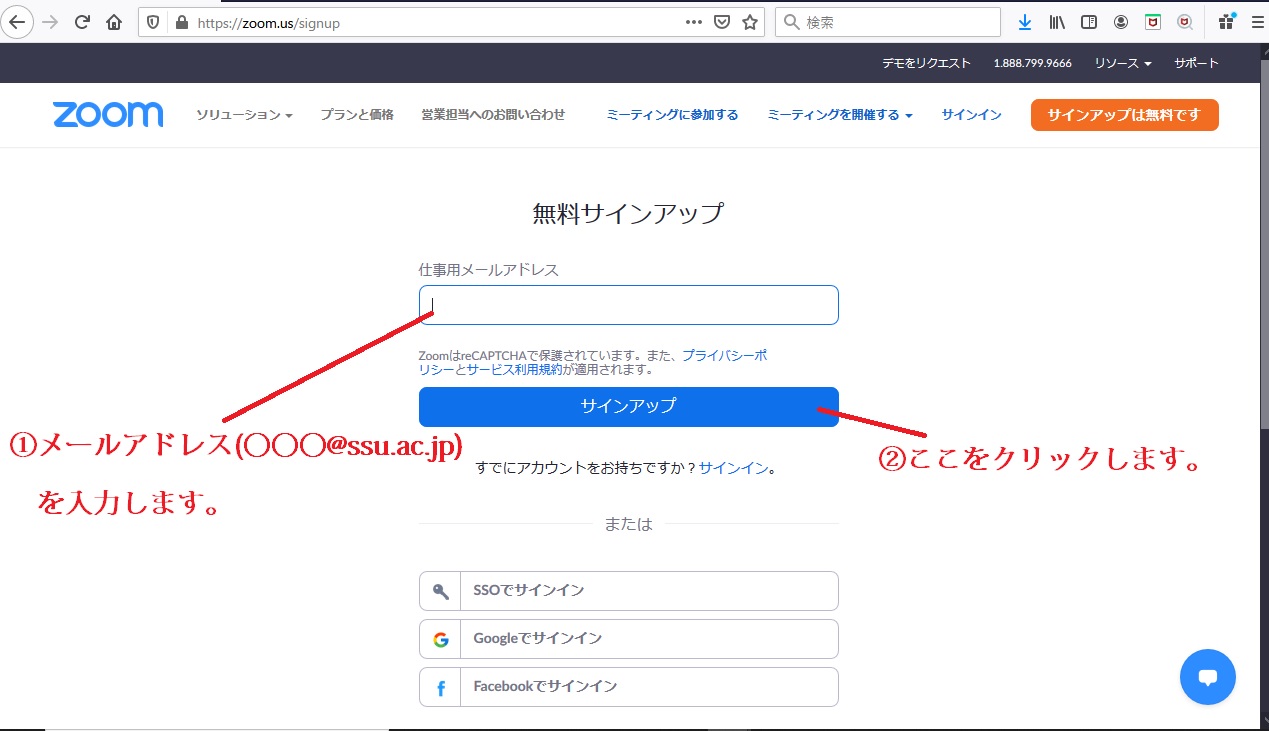Viewport: 1269px width, 731px height.
Task: Focus the 仕事用メールアドレス email field
Action: [x=628, y=305]
